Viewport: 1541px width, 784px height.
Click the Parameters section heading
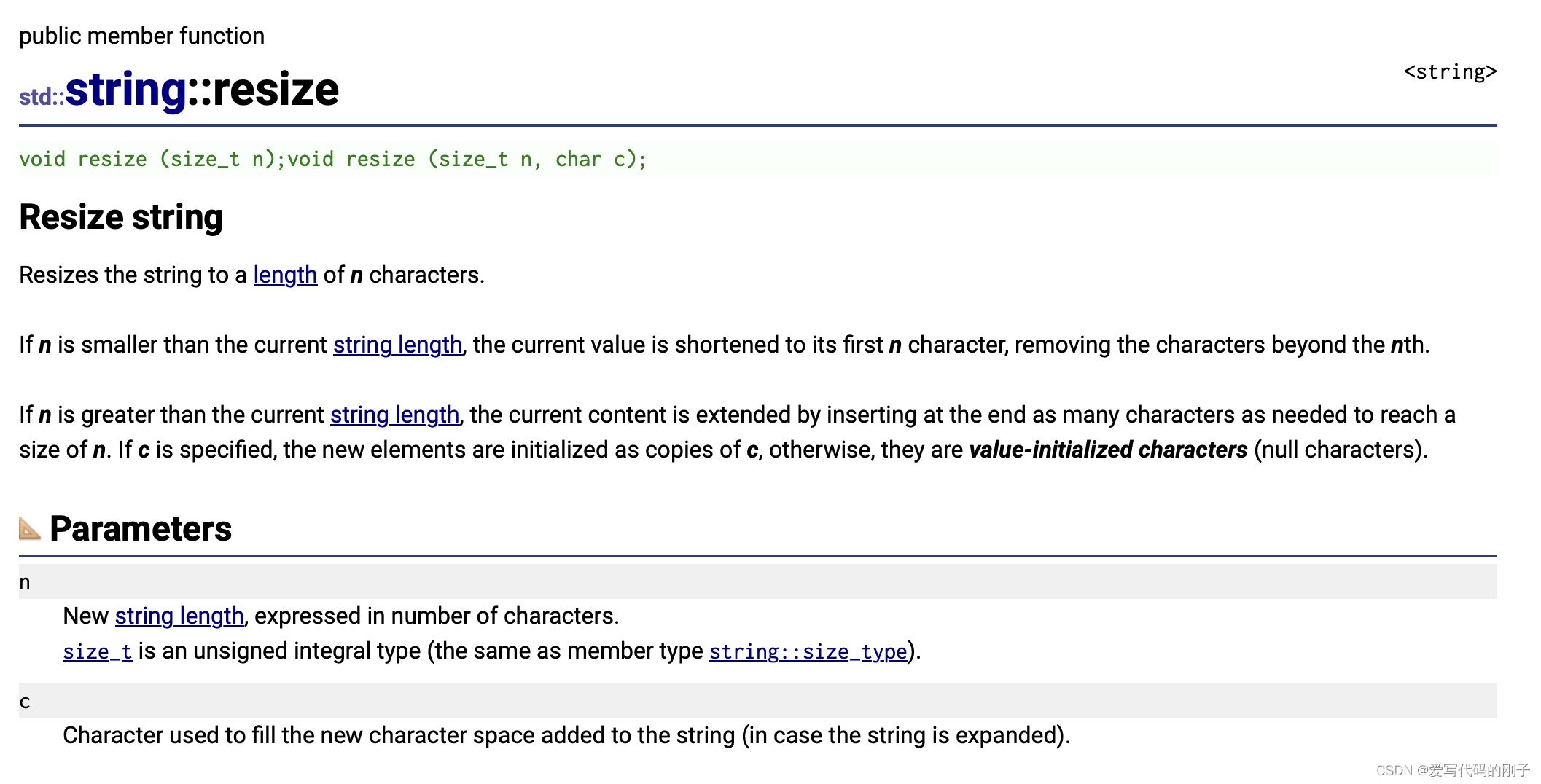click(x=141, y=529)
